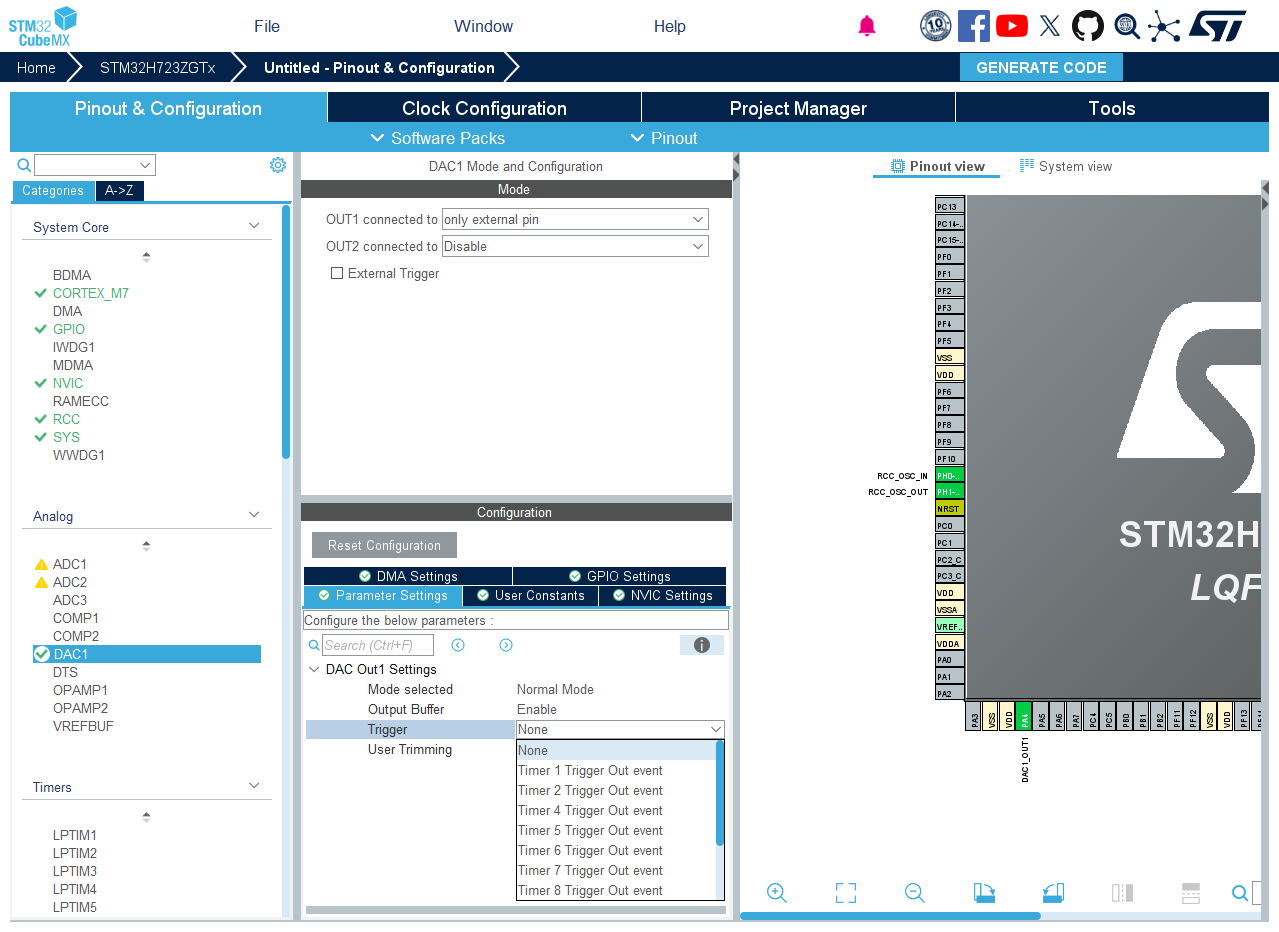Enable the External Trigger checkbox
Image resolution: width=1279 pixels, height=932 pixels.
click(x=337, y=273)
